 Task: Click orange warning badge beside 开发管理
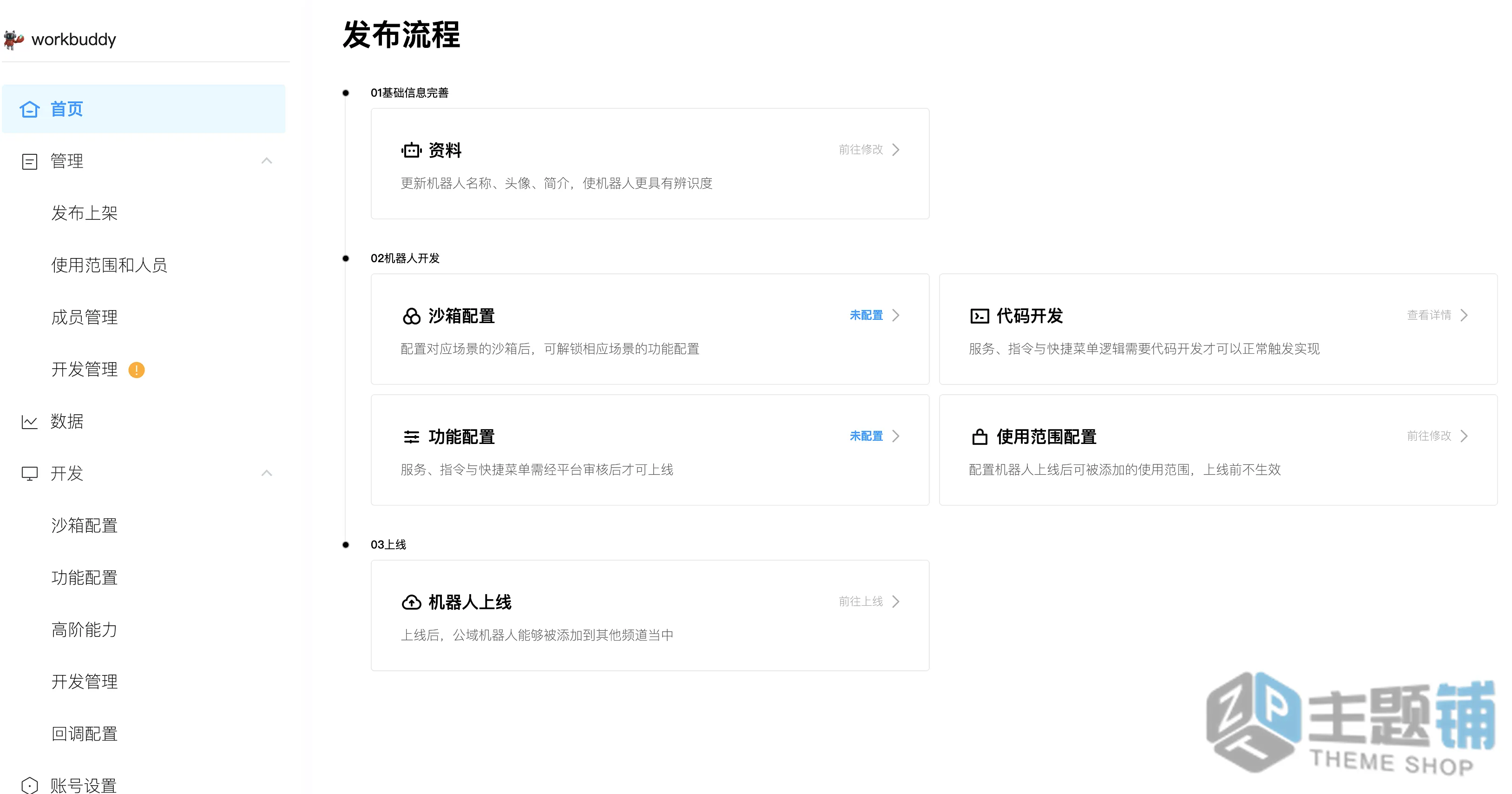[x=136, y=370]
